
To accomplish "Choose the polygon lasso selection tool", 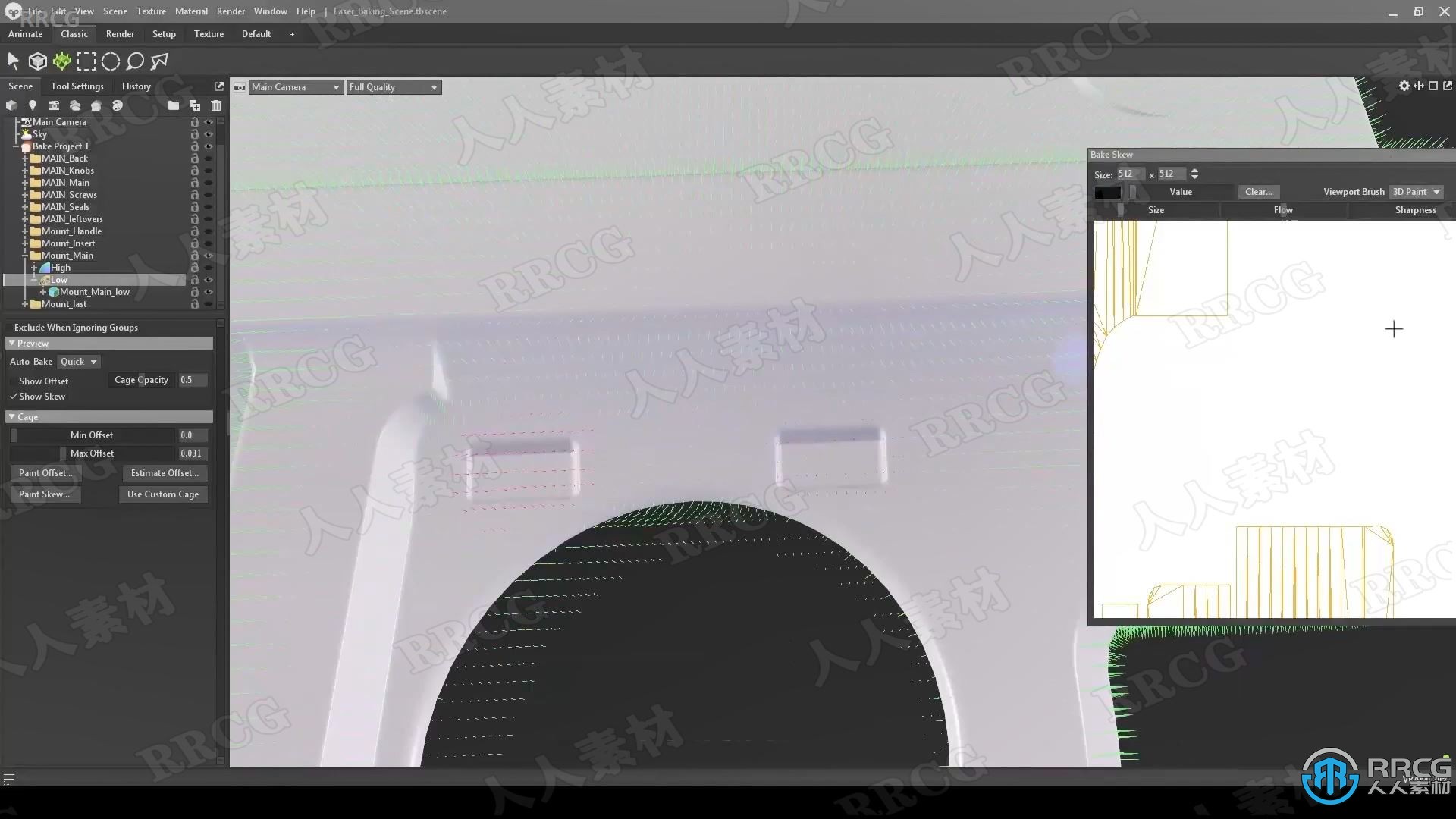I will coord(159,61).
